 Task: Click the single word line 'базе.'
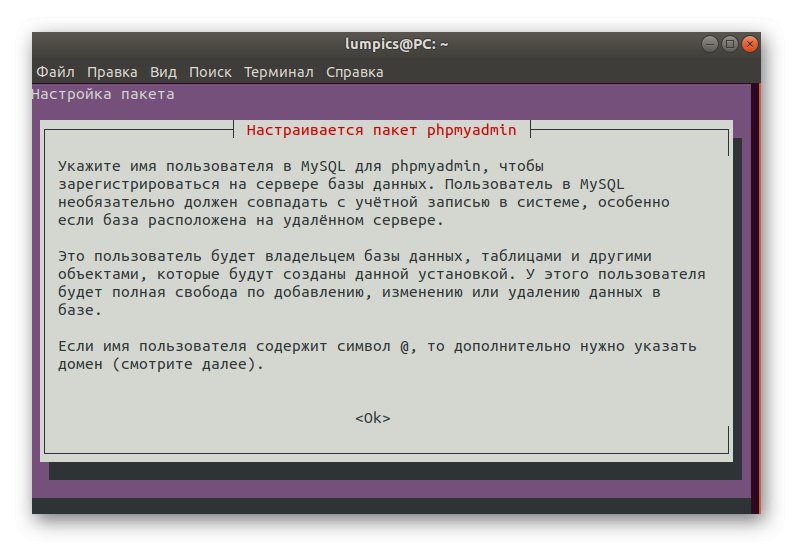coord(80,310)
